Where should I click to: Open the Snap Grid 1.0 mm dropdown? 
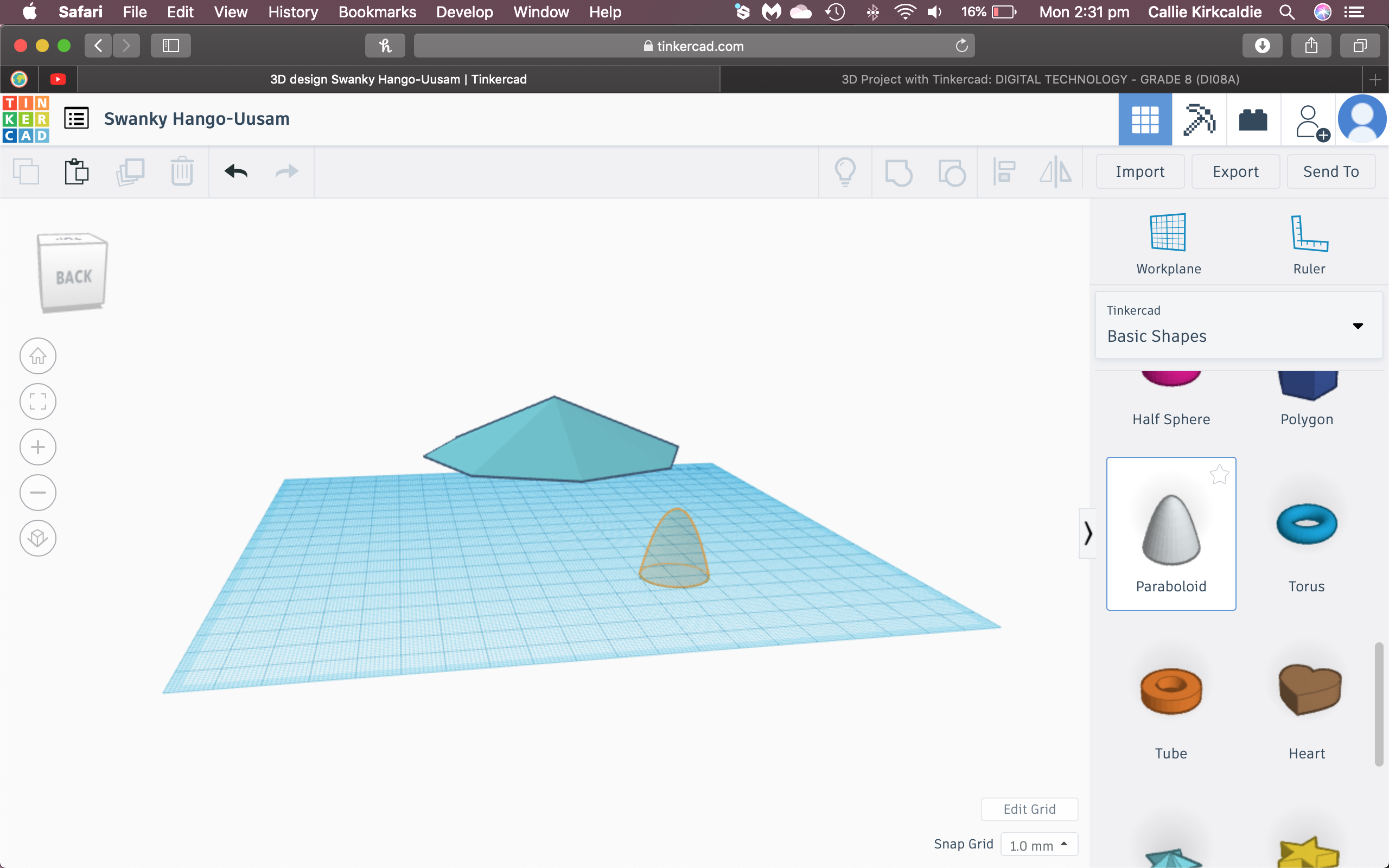1039,845
